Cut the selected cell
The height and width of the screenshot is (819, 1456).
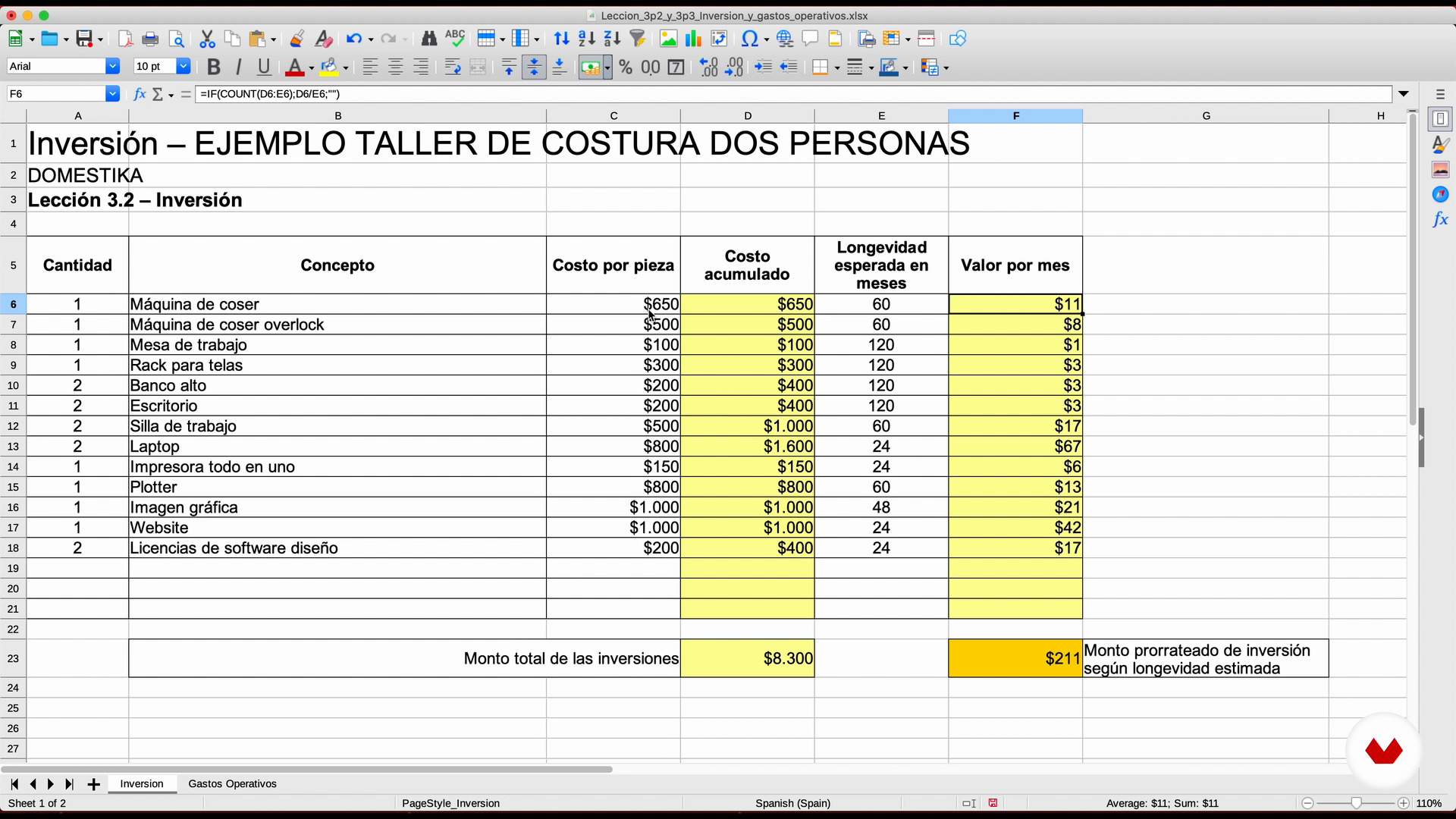pos(207,39)
